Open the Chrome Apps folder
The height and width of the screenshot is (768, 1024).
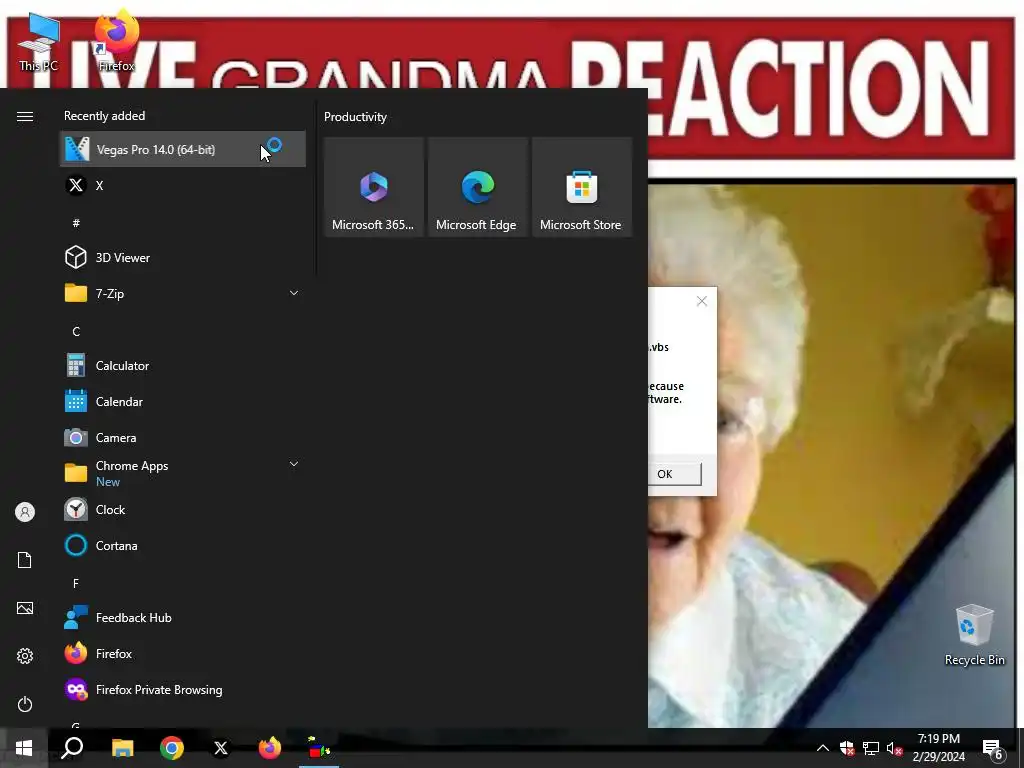click(182, 473)
